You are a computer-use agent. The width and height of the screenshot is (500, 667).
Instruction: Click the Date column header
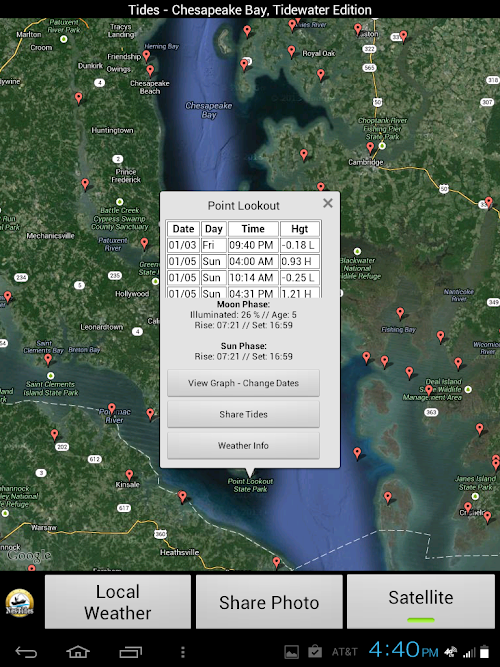click(x=183, y=229)
